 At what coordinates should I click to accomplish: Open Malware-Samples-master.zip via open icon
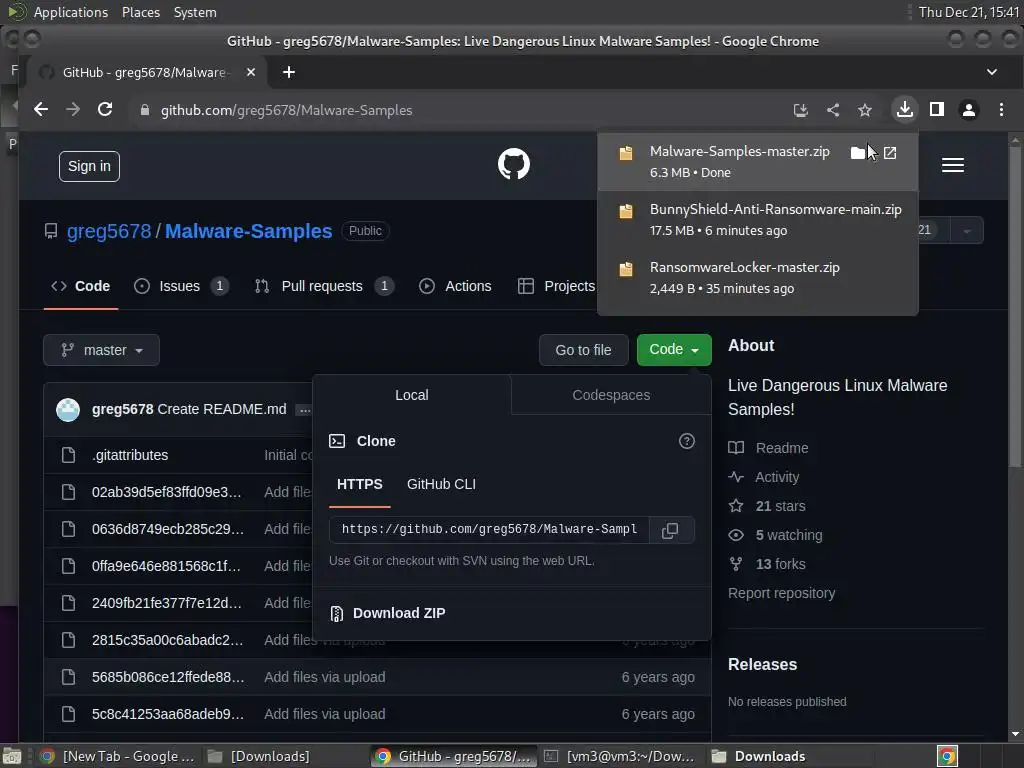point(889,153)
